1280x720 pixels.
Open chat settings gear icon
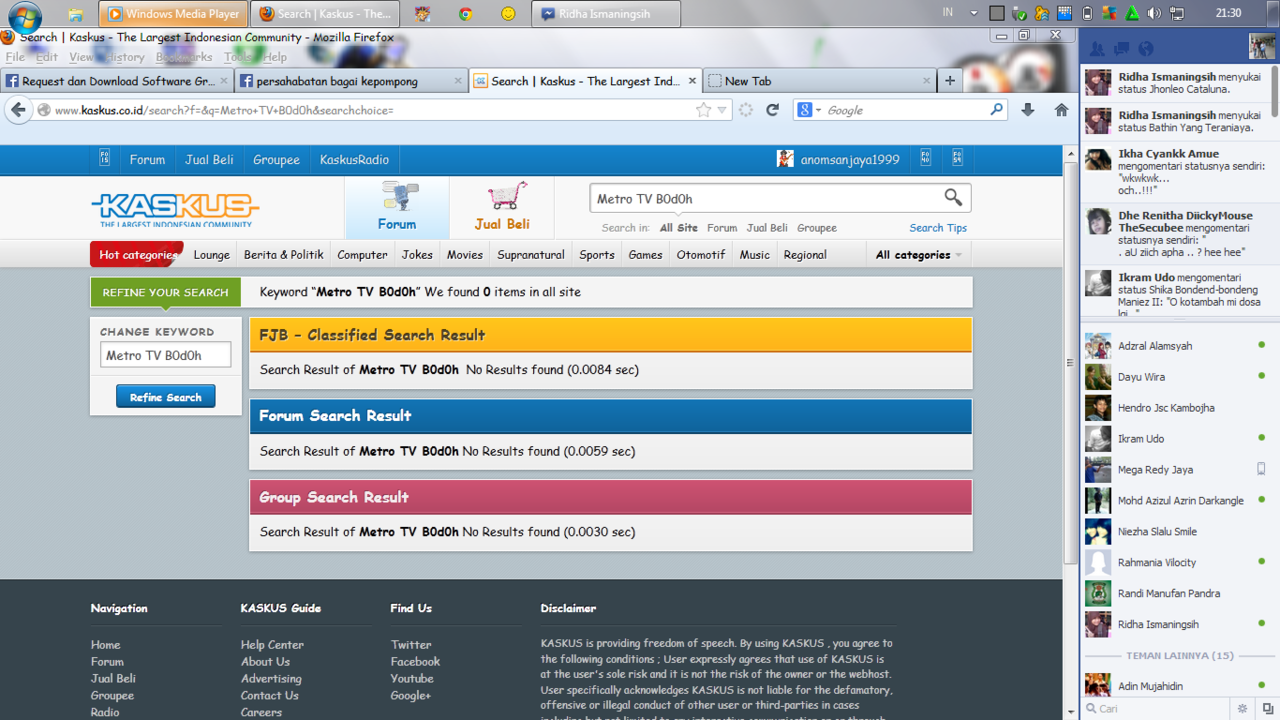click(x=1243, y=709)
